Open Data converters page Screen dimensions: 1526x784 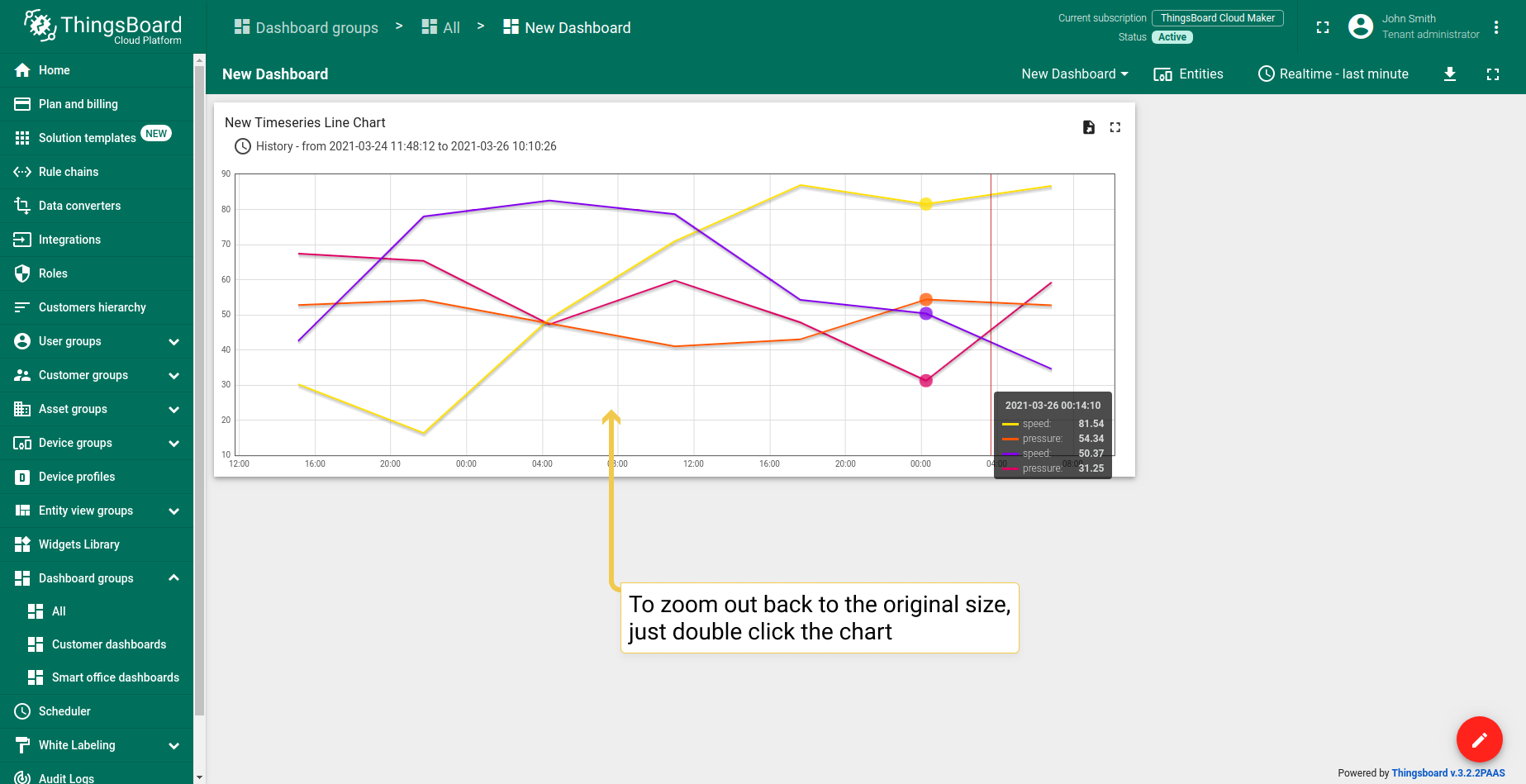click(x=97, y=206)
